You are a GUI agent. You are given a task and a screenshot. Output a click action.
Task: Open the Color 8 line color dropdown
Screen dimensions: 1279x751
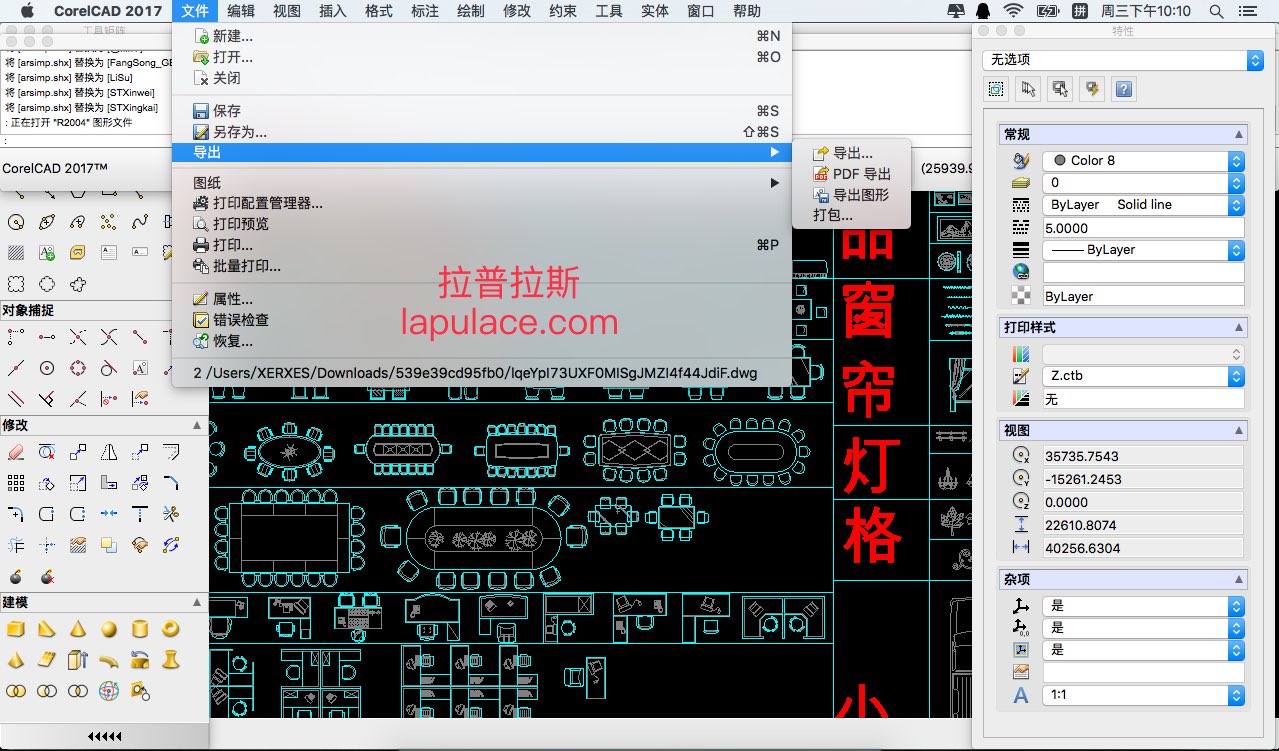(x=1143, y=160)
